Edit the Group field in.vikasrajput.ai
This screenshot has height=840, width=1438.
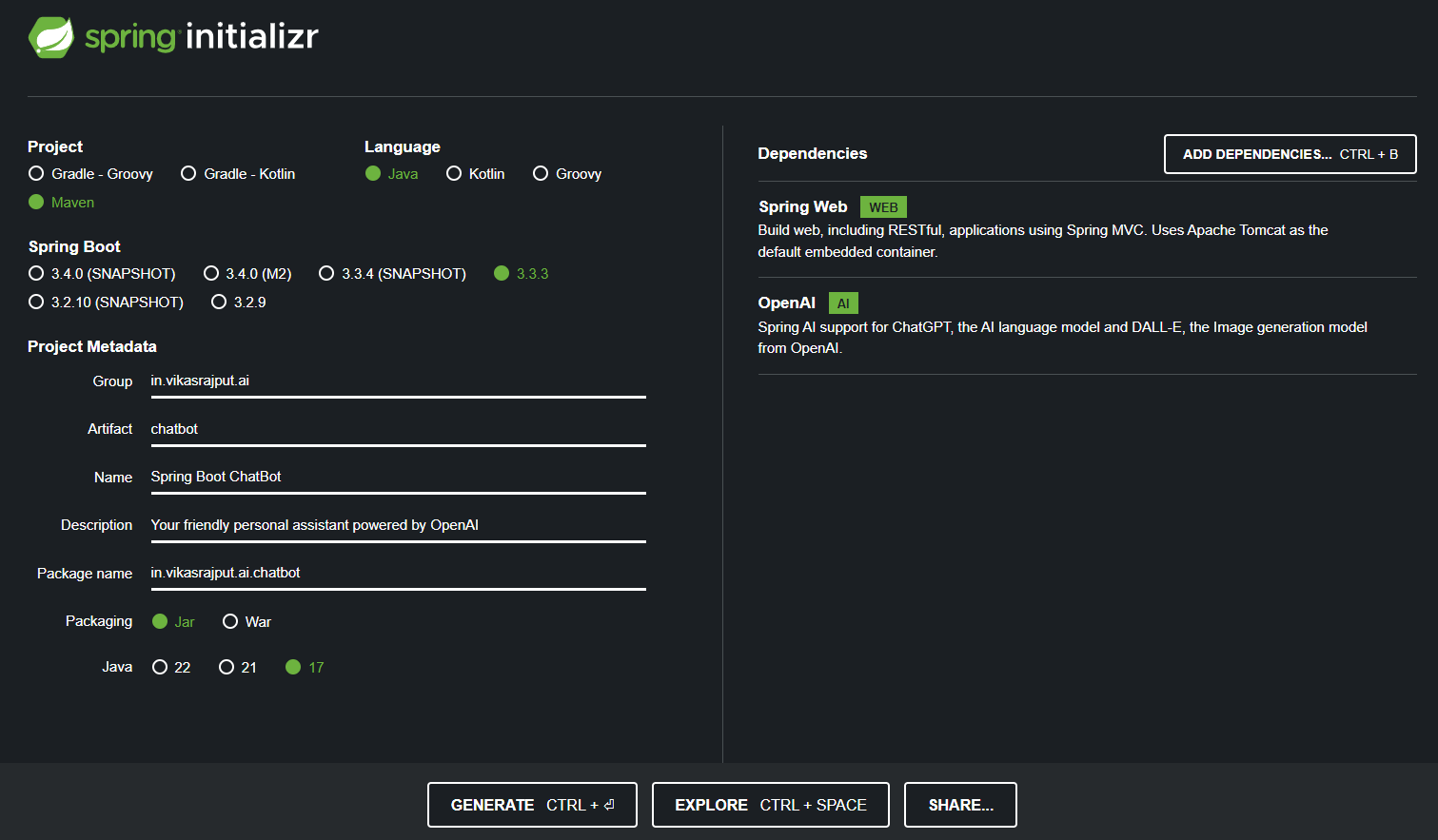tap(398, 381)
